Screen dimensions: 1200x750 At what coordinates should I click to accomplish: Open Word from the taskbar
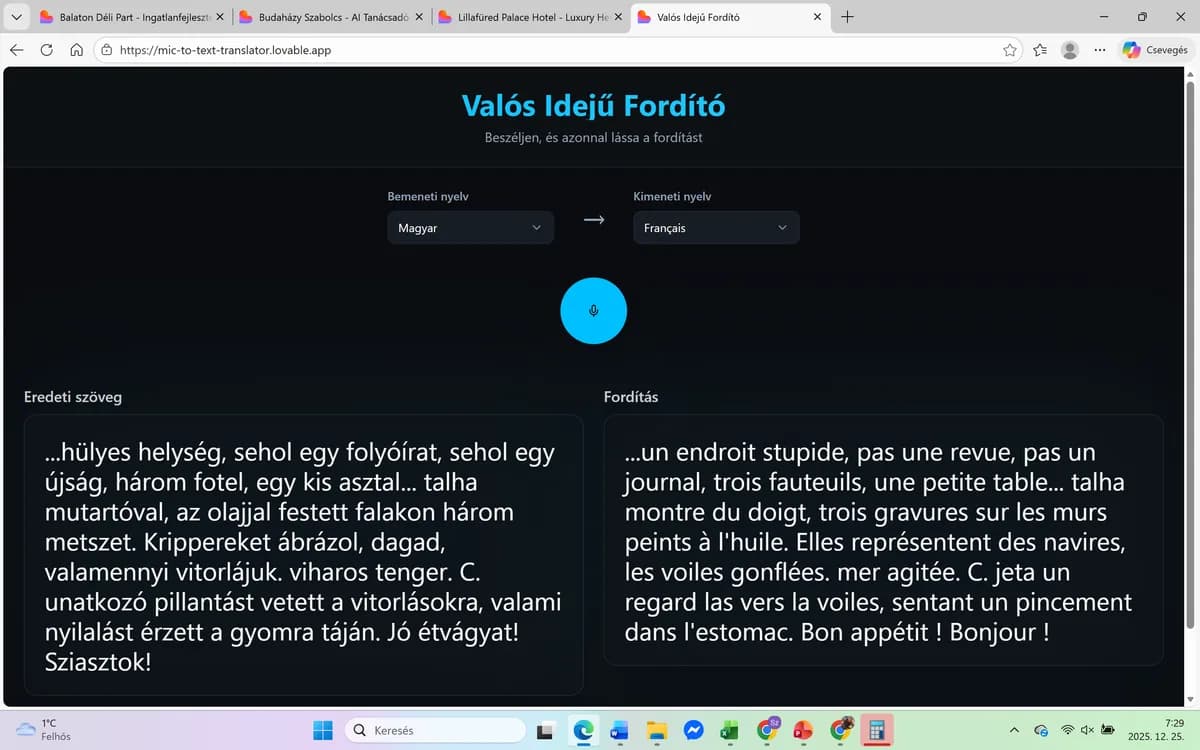coord(619,731)
